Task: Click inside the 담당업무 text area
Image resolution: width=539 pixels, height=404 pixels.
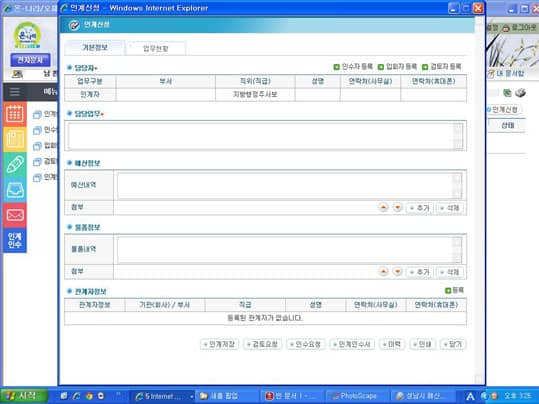Action: tap(261, 135)
